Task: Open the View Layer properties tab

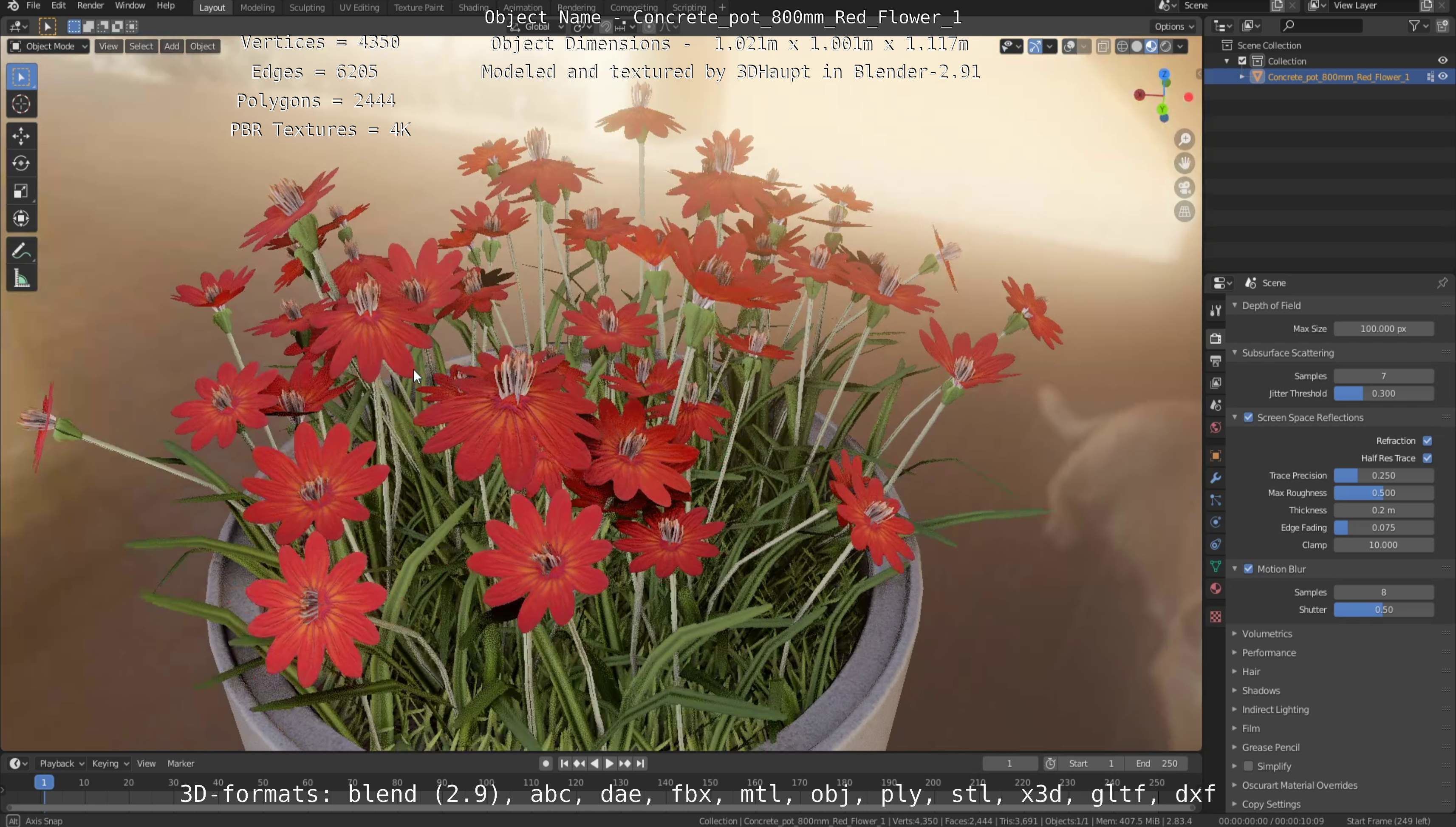Action: pos(1215,383)
